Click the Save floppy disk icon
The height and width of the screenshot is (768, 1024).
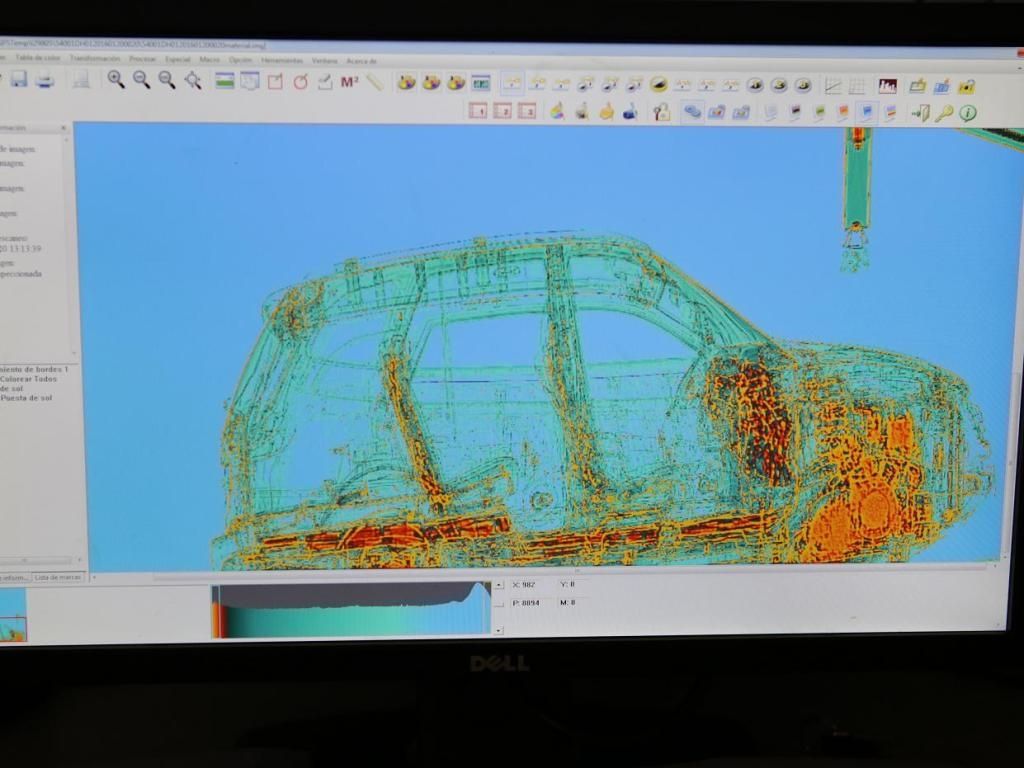point(19,80)
